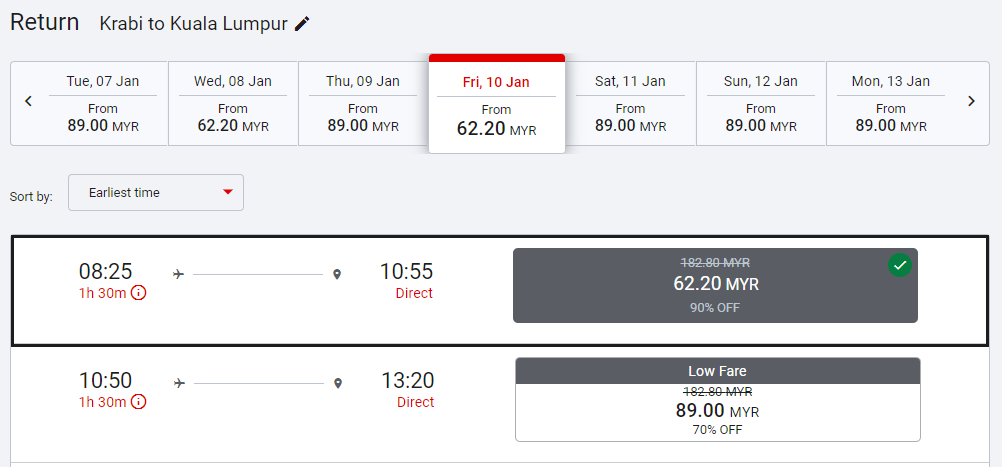Switch to Sat, 11 Jan date tab
The image size is (1002, 467).
[630, 103]
